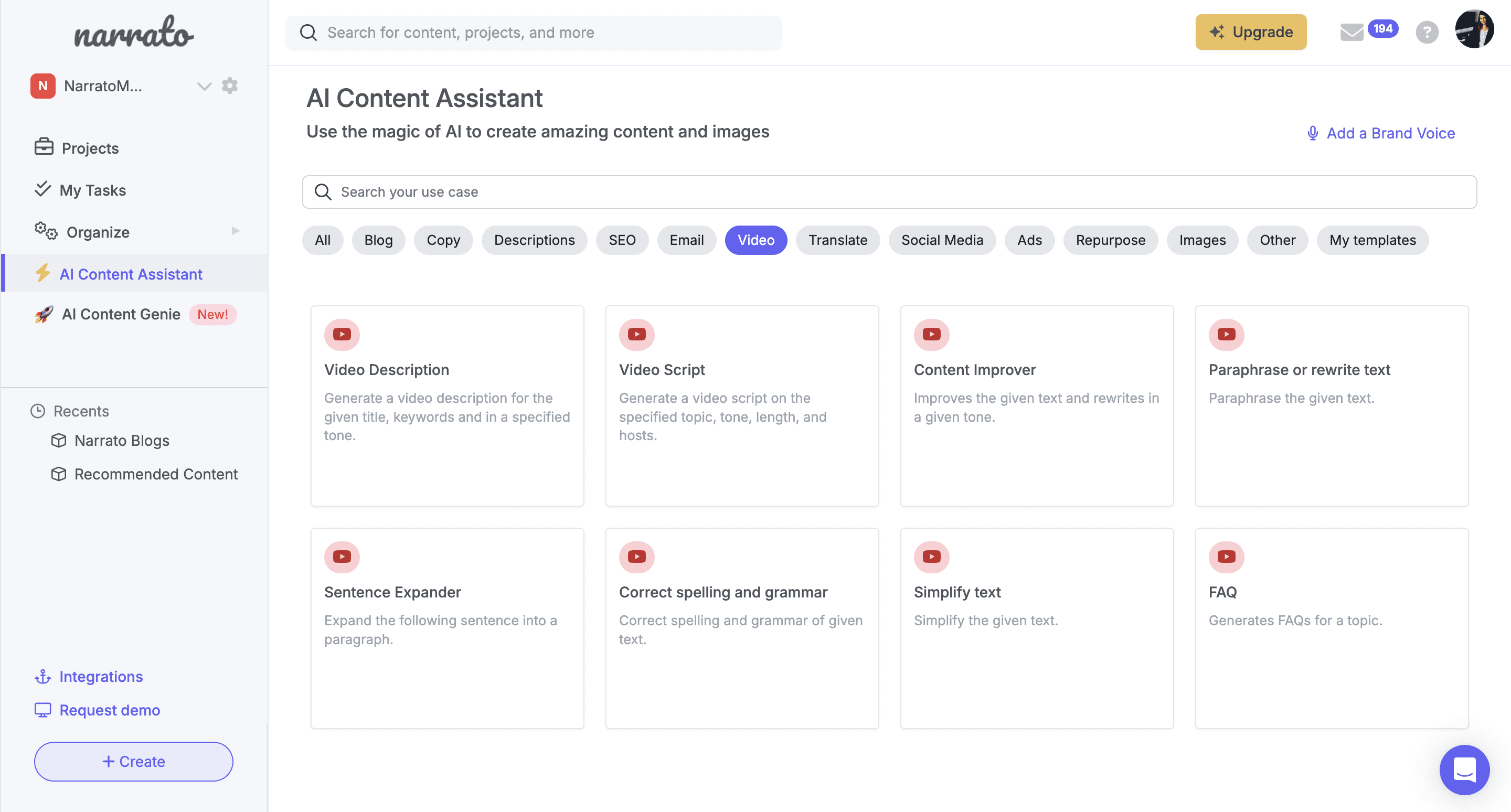
Task: Open Narrato Blogs recent project
Action: (121, 440)
